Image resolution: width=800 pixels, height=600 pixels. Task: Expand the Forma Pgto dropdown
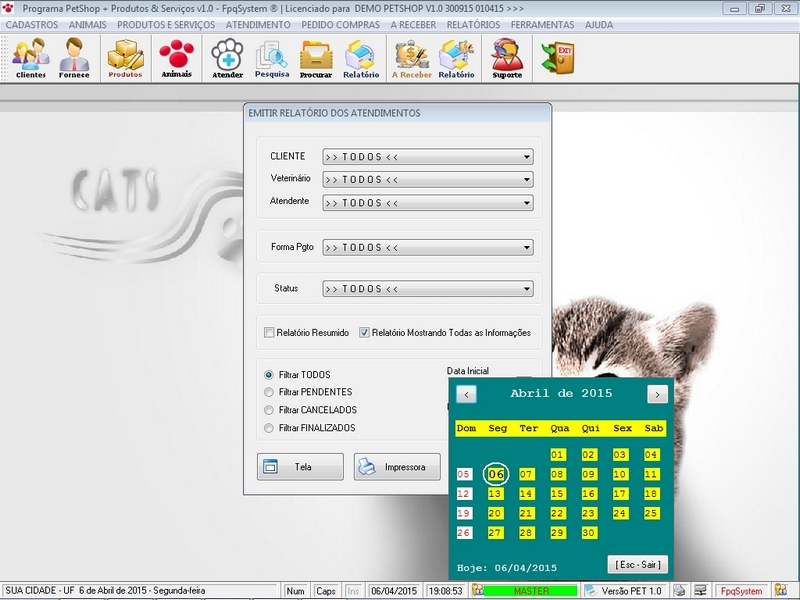click(x=527, y=247)
